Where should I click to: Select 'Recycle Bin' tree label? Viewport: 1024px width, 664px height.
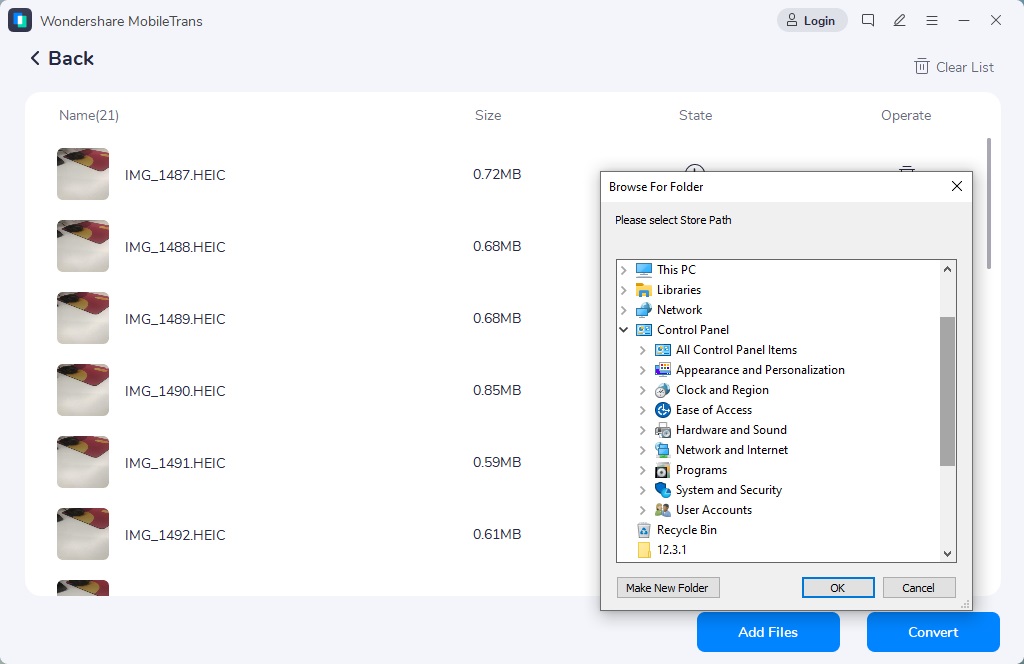pyautogui.click(x=687, y=530)
